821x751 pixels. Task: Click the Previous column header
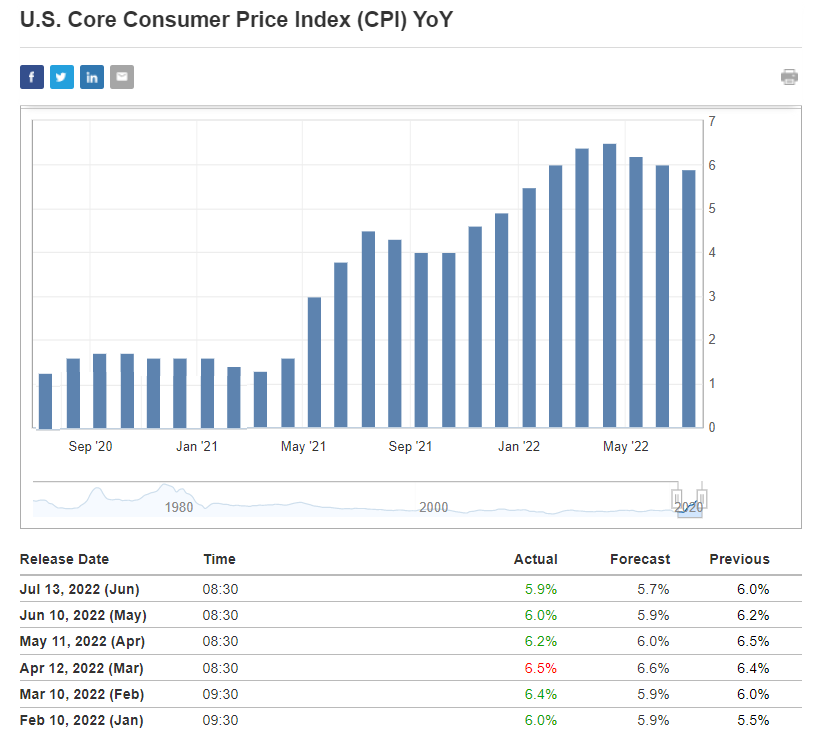[739, 559]
